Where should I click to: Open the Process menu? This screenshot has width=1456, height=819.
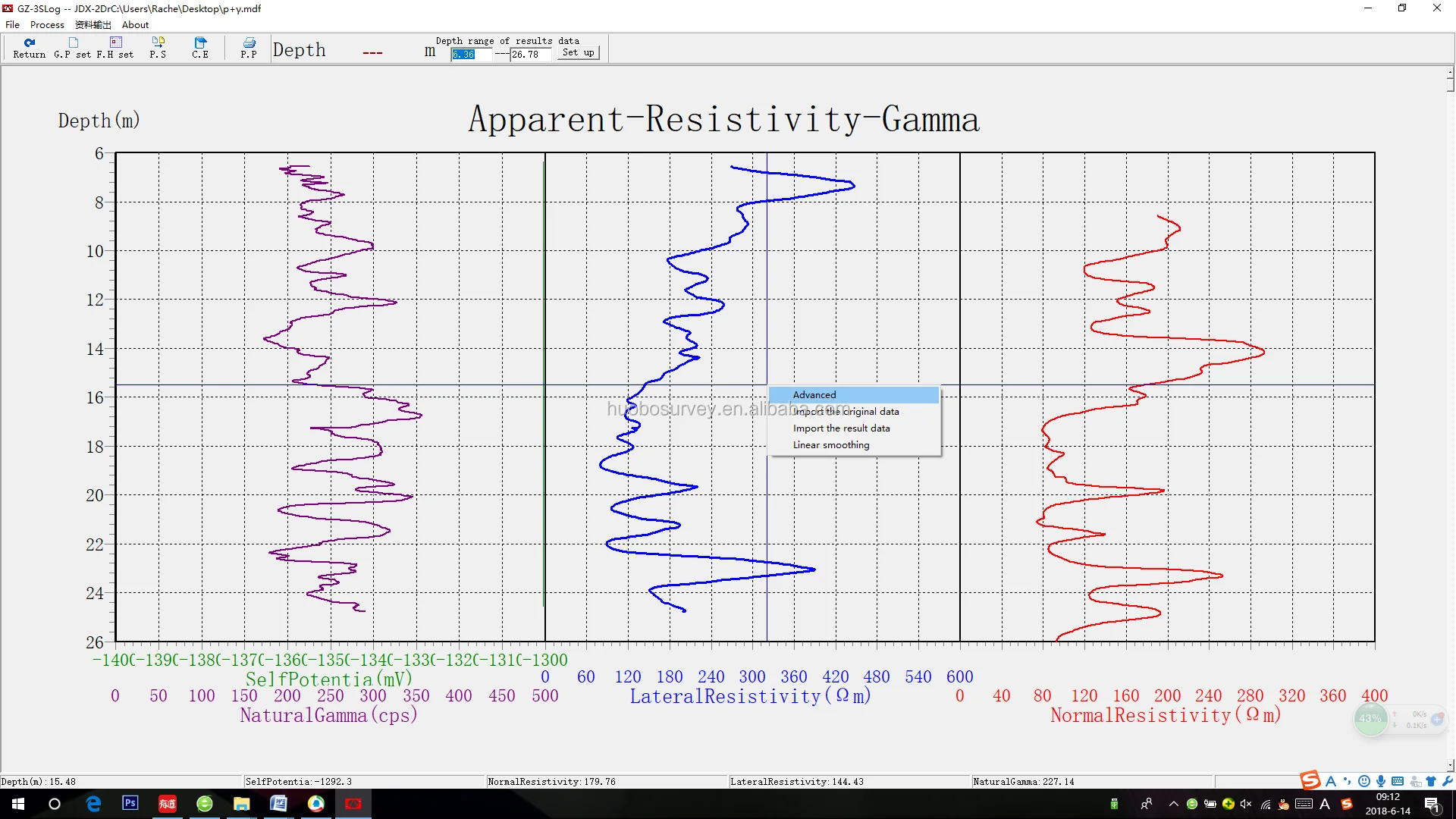pyautogui.click(x=47, y=24)
